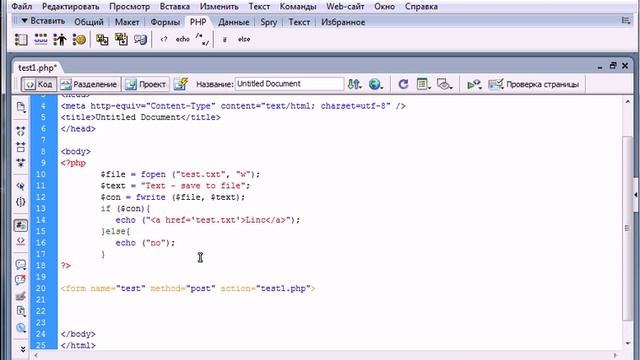Open Documents list icon in coding toolbar
This screenshot has height=360, width=640.
tap(21, 107)
